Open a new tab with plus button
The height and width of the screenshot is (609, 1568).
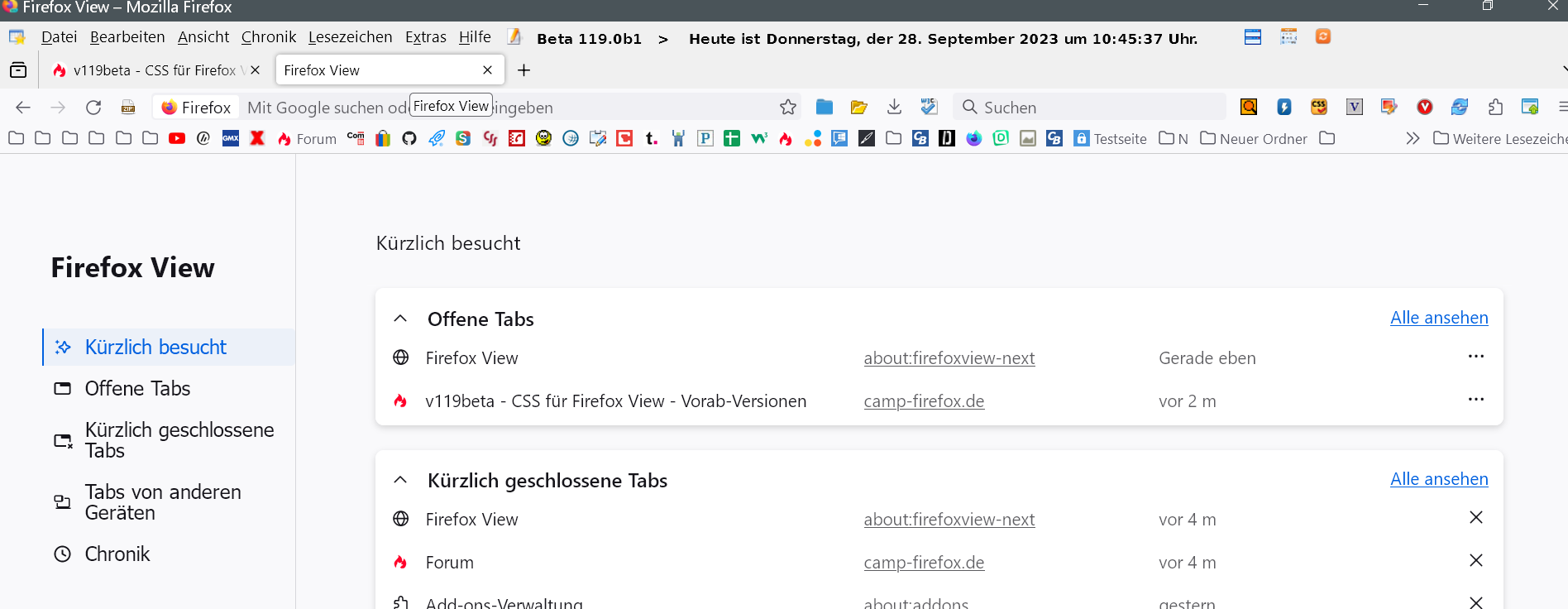pos(523,70)
